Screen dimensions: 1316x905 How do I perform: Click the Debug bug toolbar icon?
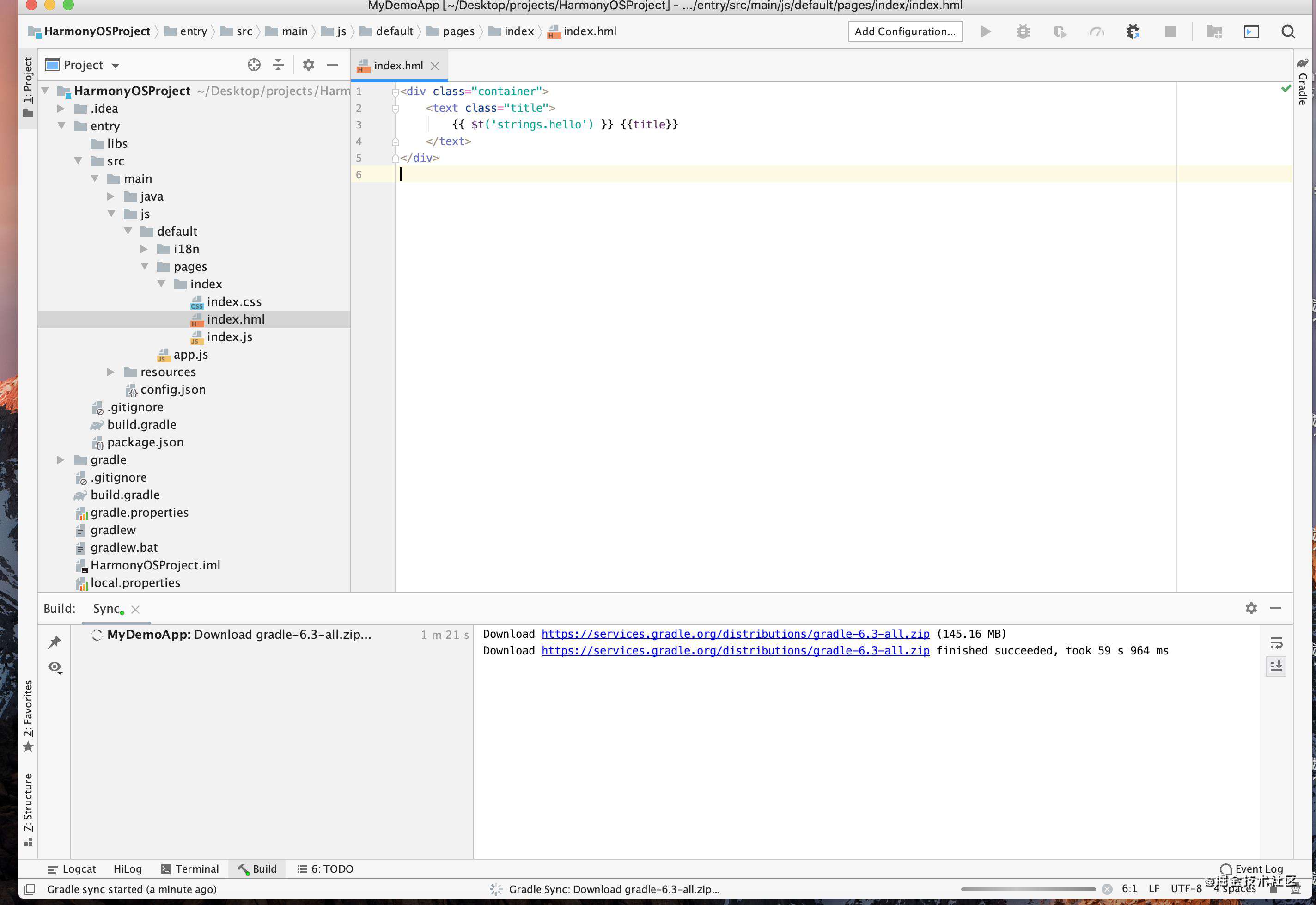pos(1023,32)
